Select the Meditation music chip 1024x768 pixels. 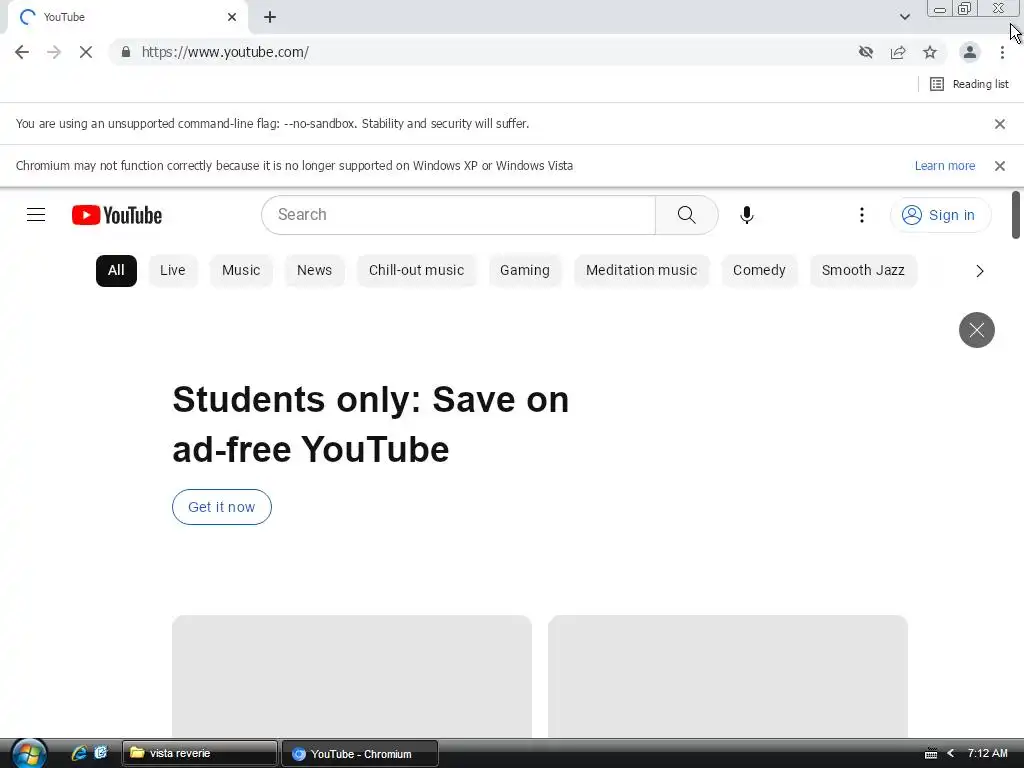(641, 270)
